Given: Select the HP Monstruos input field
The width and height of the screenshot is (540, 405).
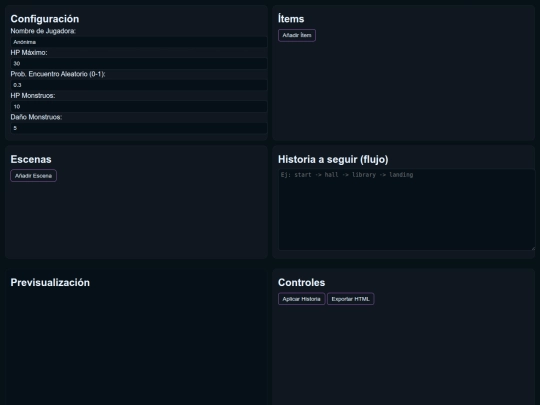Looking at the screenshot, I should (x=139, y=106).
